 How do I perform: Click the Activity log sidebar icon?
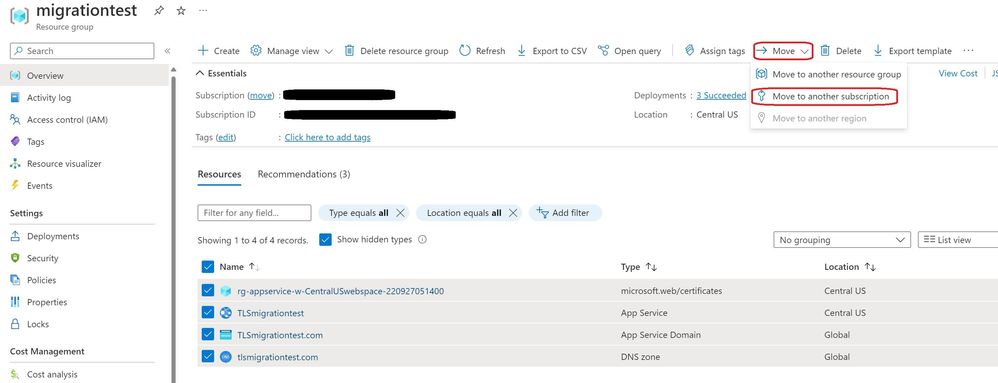coord(15,98)
